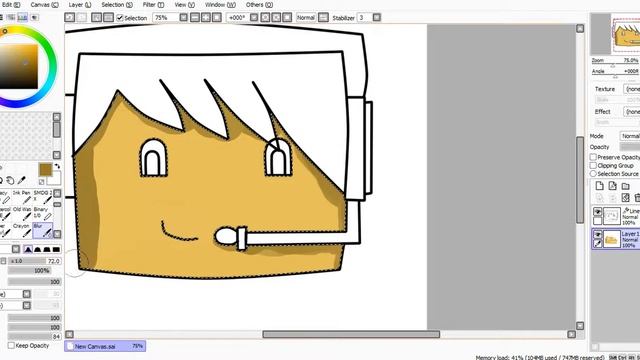Click the Straight line drawing mode icon

(x=323, y=18)
